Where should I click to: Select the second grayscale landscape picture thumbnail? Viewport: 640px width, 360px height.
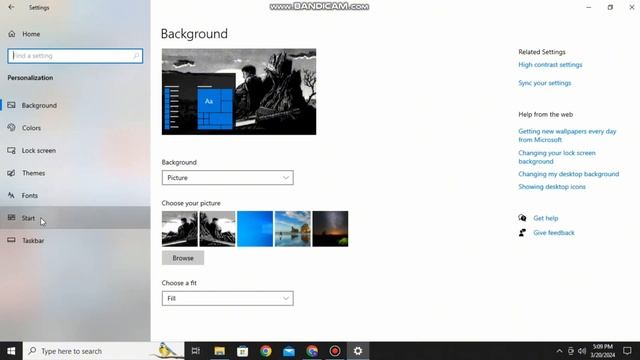[217, 229]
